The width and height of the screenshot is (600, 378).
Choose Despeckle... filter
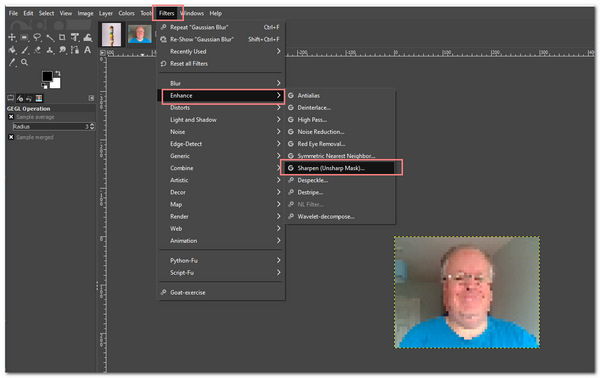340,180
